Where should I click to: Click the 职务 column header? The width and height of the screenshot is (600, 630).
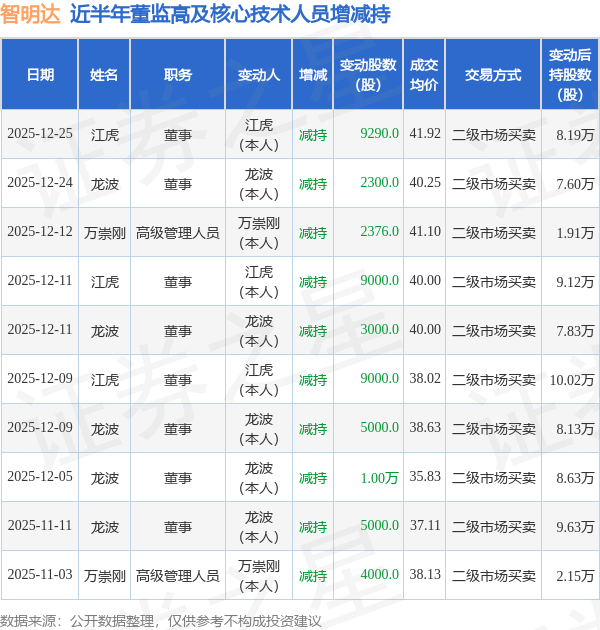click(178, 75)
